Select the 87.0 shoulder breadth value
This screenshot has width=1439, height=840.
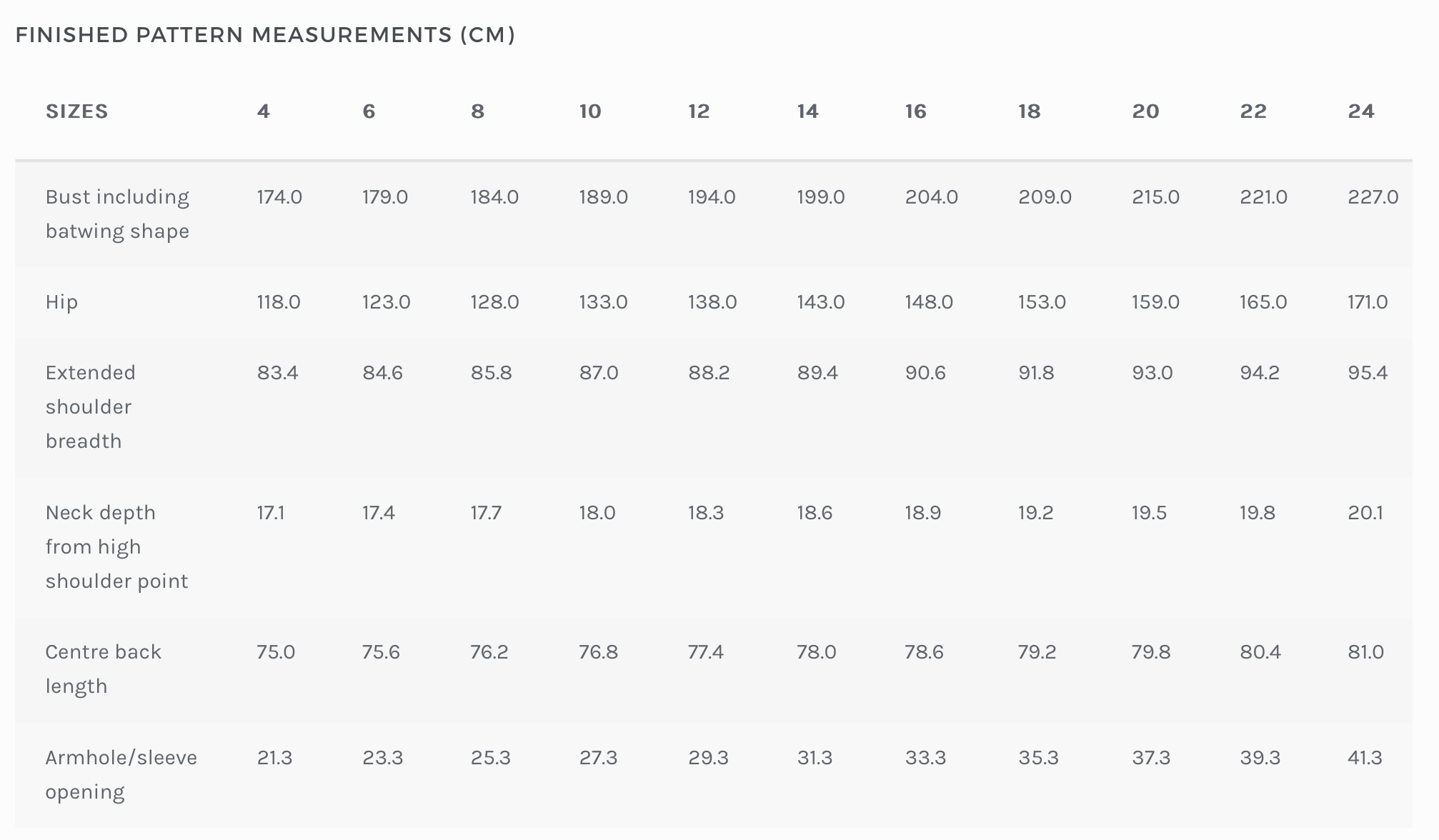click(599, 373)
